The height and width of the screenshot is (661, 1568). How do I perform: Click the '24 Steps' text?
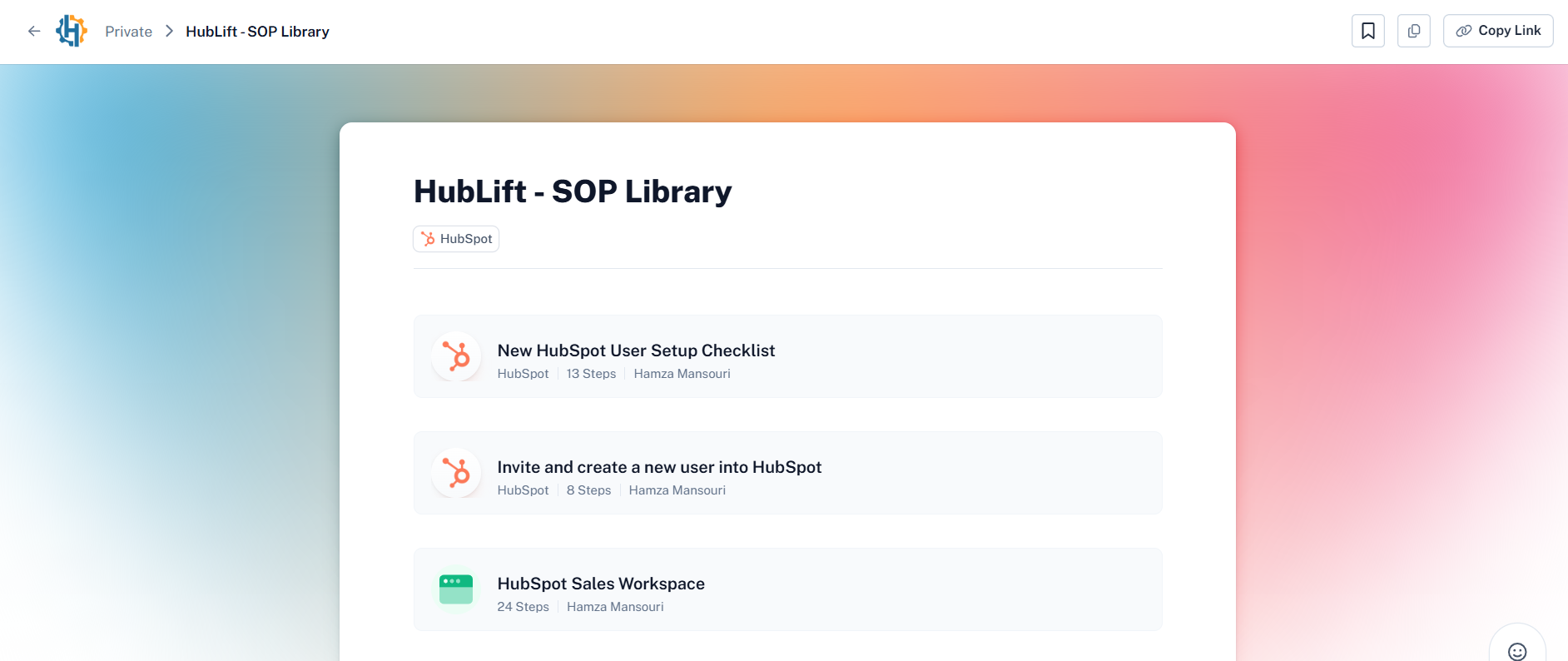coord(523,607)
